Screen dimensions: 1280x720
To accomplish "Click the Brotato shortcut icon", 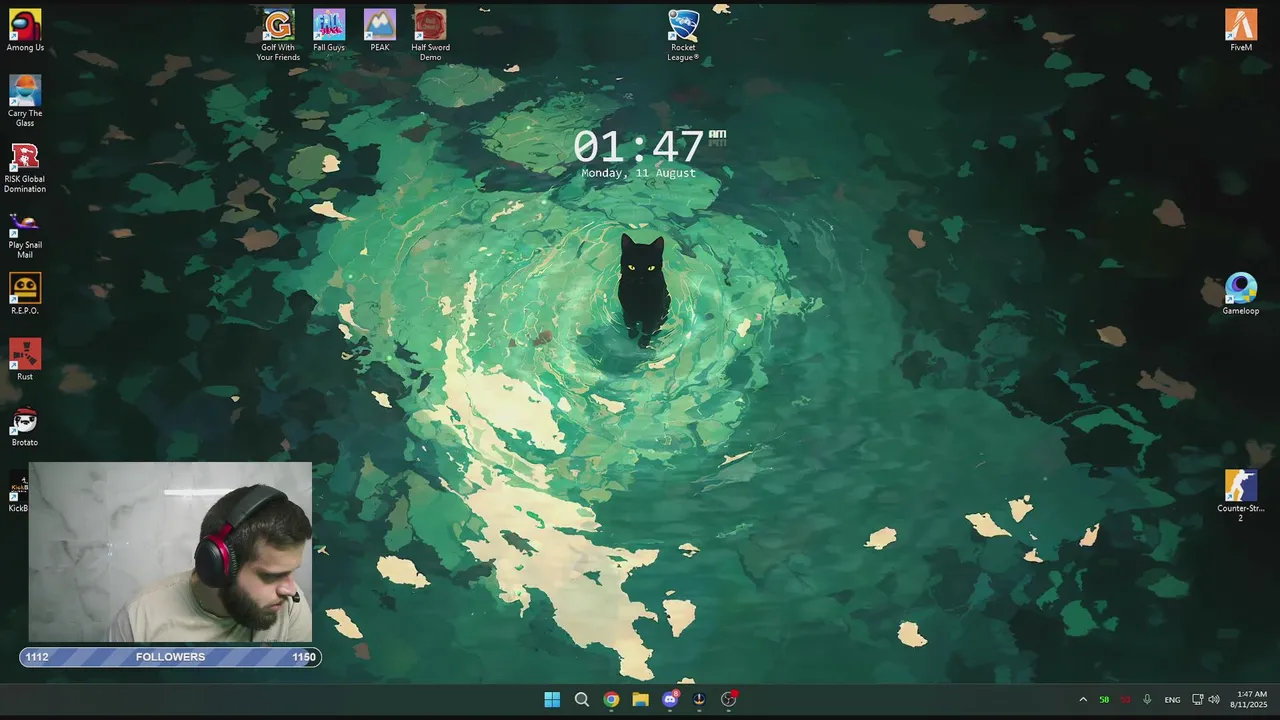I will 25,426.
